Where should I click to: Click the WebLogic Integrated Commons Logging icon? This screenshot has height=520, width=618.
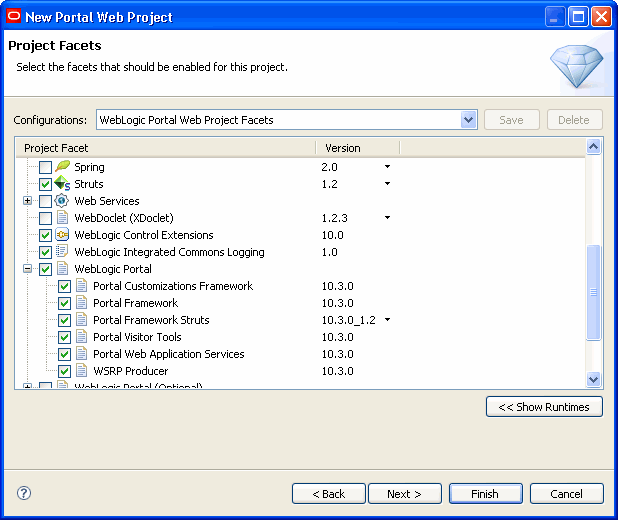pos(62,252)
